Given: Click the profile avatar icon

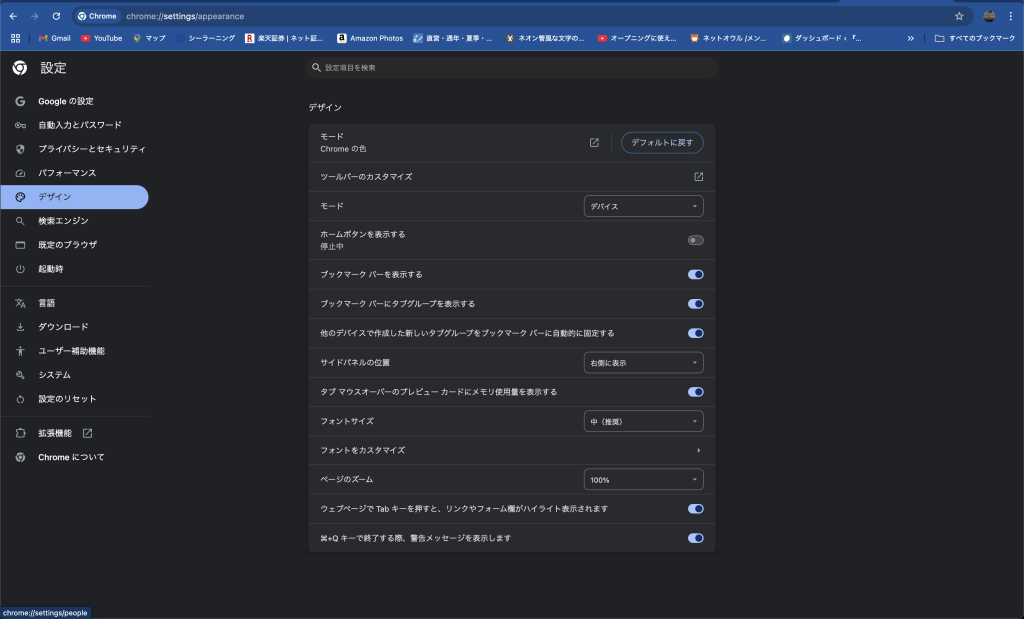Looking at the screenshot, I should pos(989,16).
